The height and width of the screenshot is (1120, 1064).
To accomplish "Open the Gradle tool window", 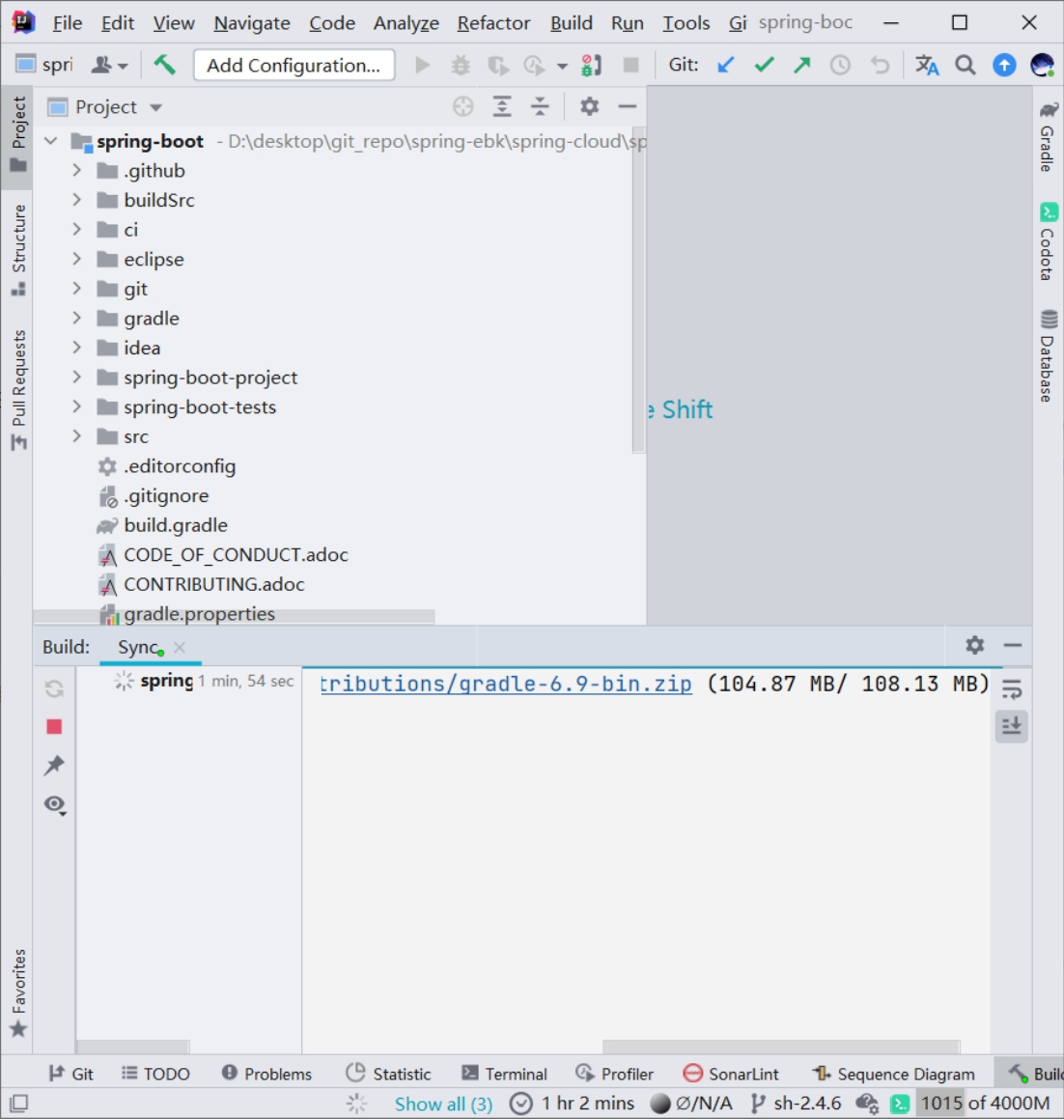I will [x=1048, y=136].
